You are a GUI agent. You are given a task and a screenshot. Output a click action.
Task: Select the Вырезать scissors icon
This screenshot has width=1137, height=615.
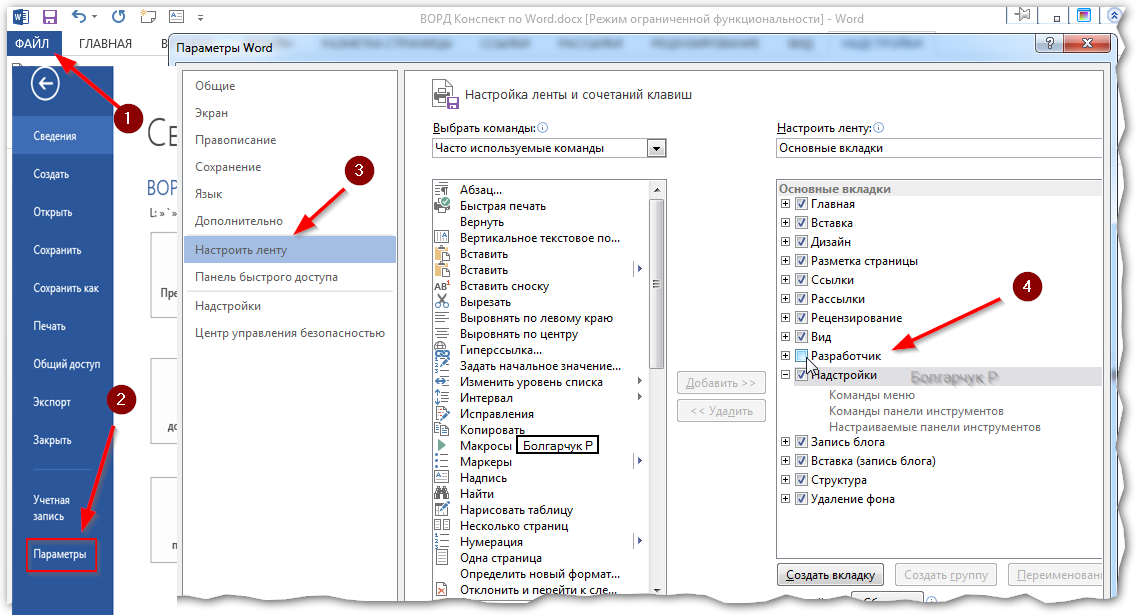click(442, 302)
